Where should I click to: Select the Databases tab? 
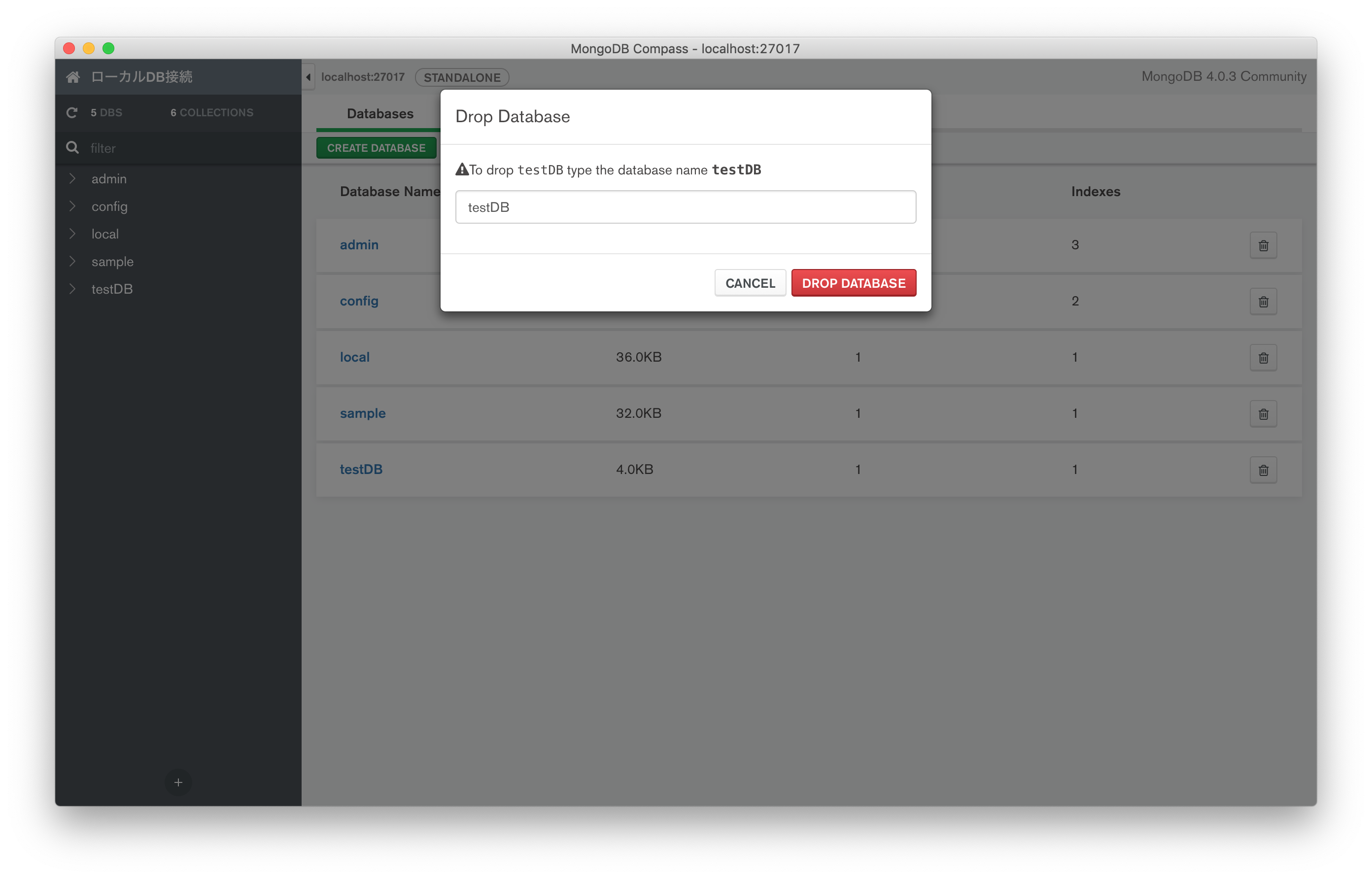click(380, 114)
